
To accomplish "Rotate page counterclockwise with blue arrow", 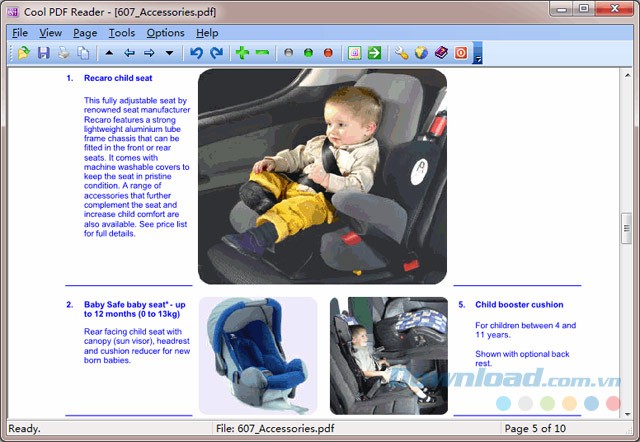I will [196, 53].
